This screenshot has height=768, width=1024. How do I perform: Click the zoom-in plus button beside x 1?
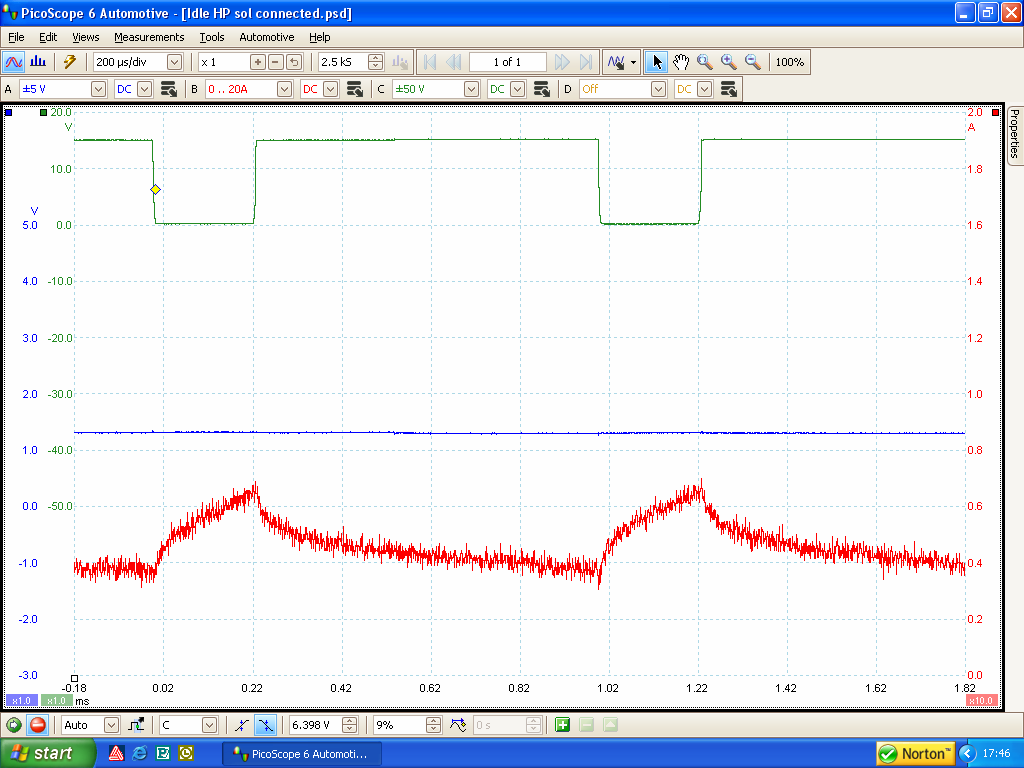257,62
